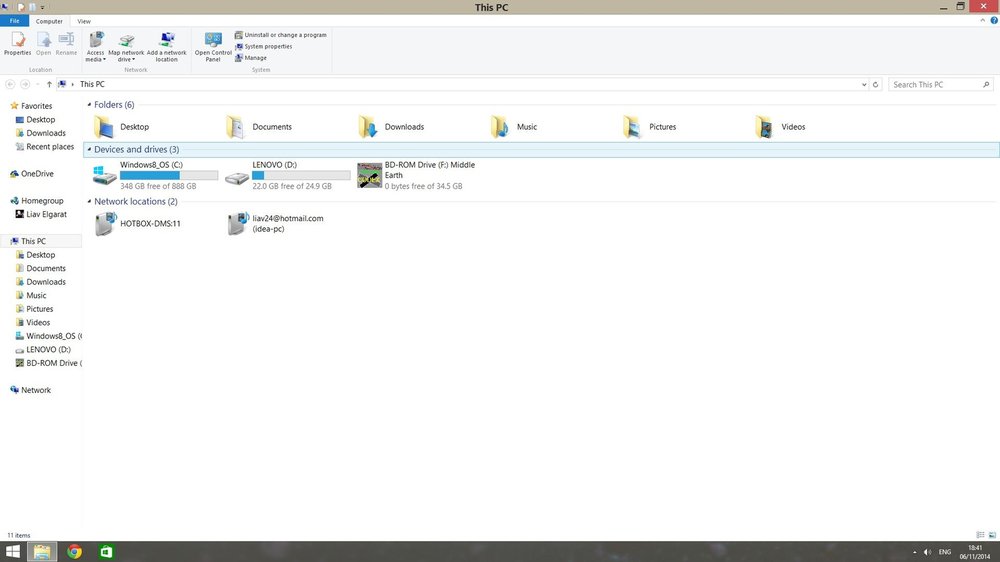1000x562 pixels.
Task: Switch to large thumbnails view in status bar
Action: click(992, 535)
